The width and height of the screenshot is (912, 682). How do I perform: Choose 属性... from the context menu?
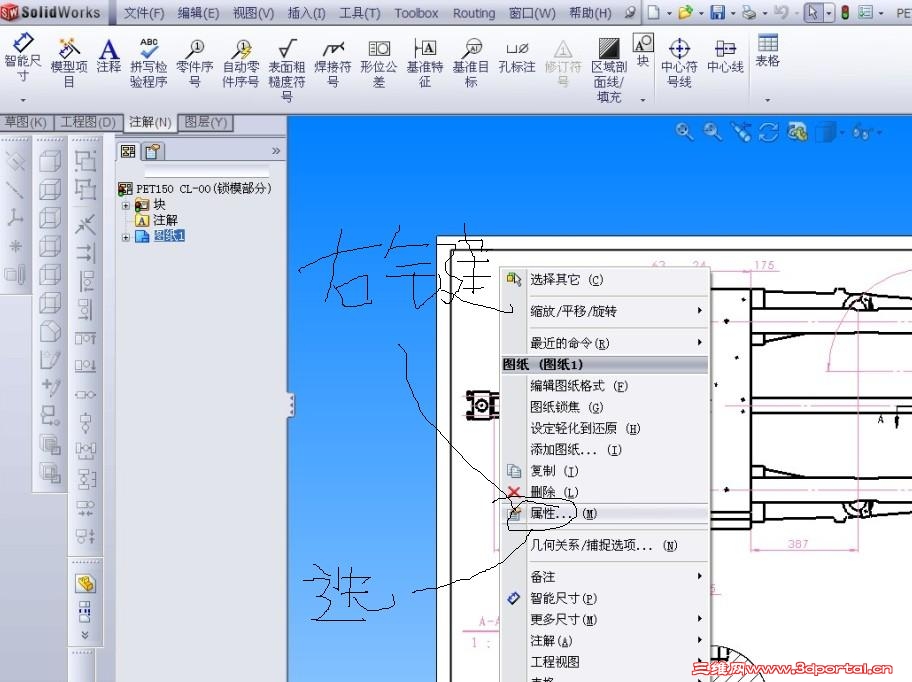(x=605, y=513)
